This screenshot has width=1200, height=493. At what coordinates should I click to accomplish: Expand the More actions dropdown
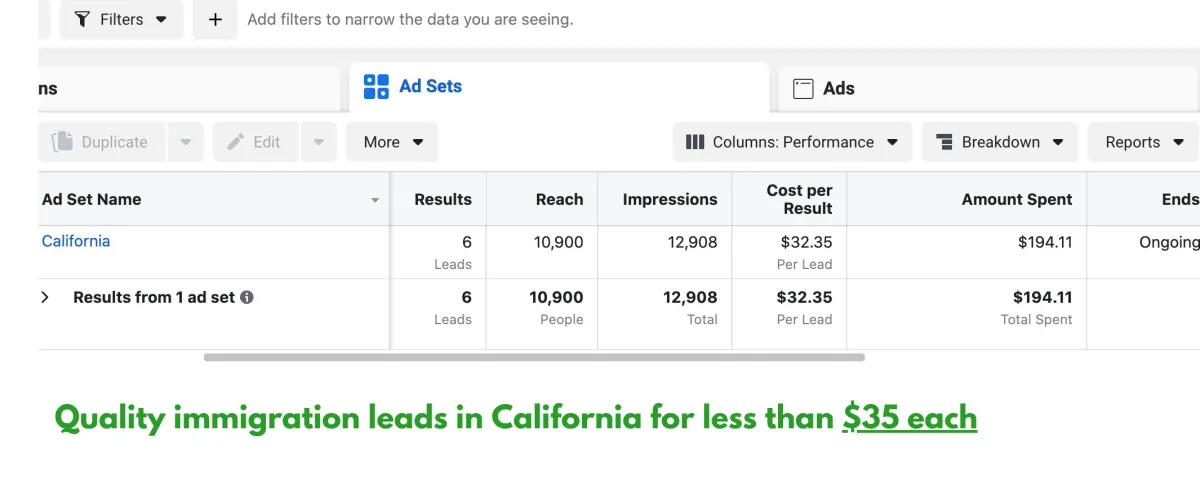(x=392, y=142)
